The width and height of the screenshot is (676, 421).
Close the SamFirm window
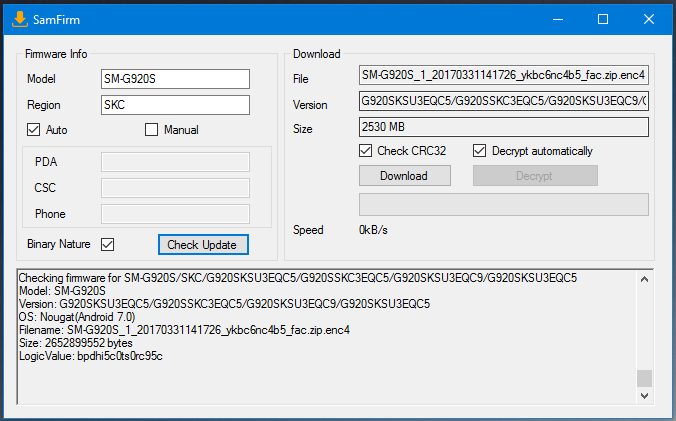(649, 19)
